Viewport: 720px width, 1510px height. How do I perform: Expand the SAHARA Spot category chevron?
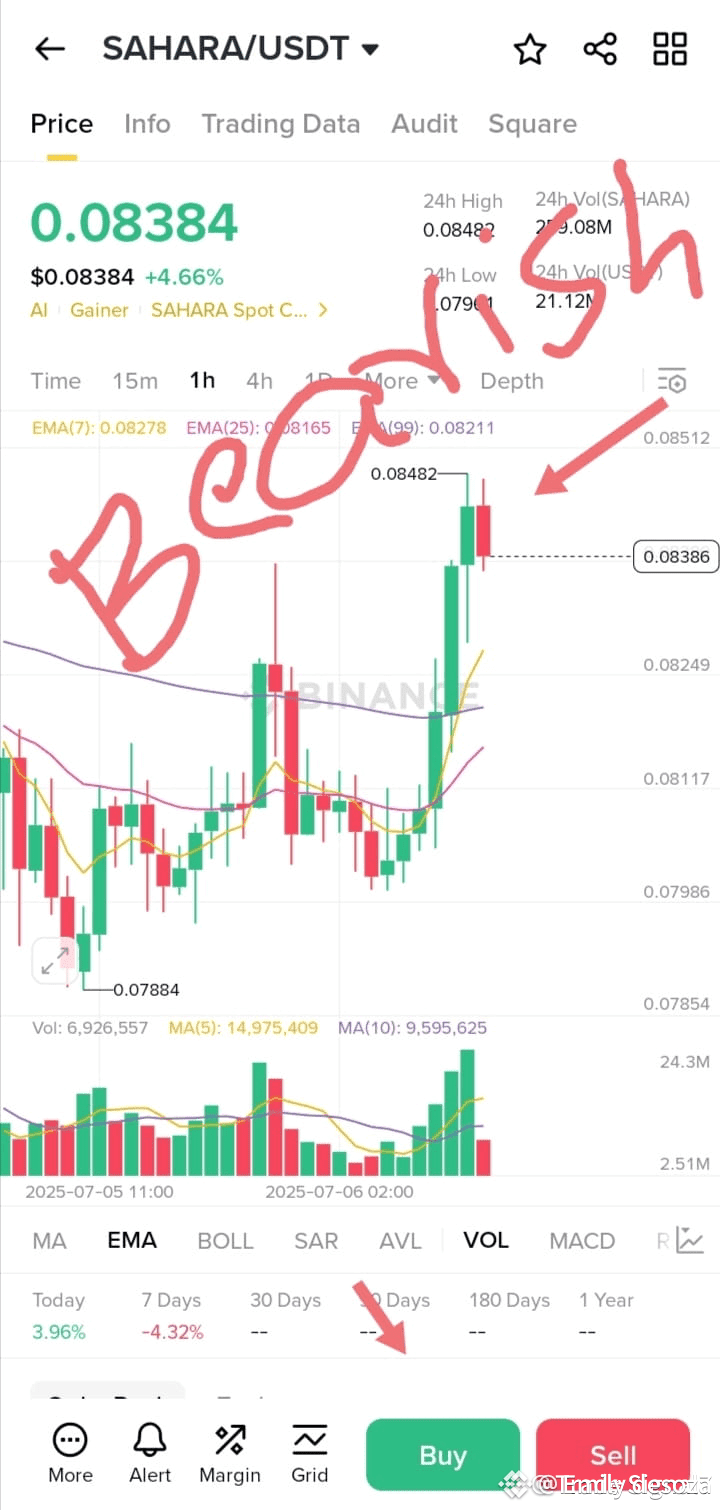point(323,310)
